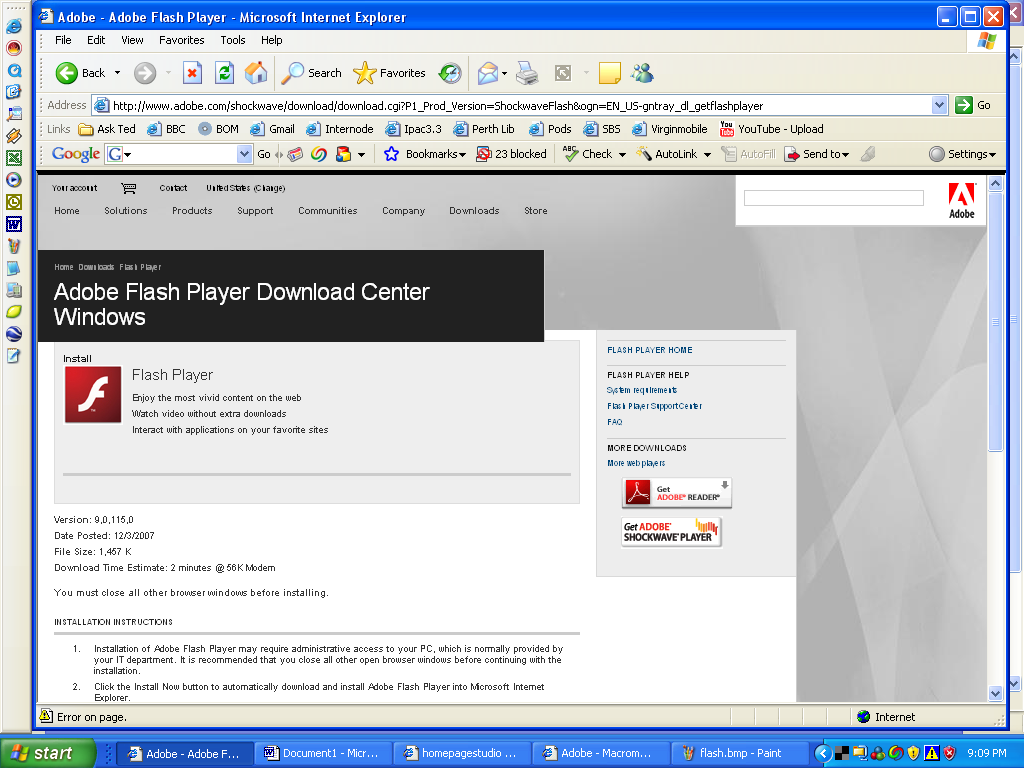Open the More web players link
1025x768 pixels.
point(636,463)
